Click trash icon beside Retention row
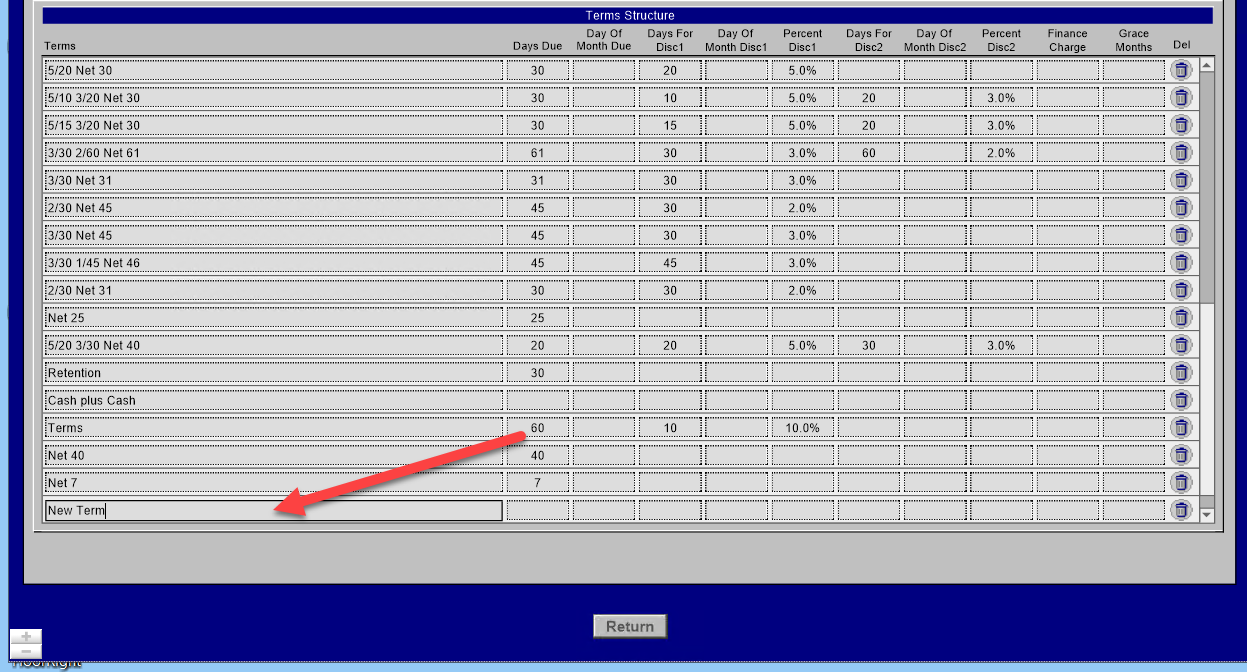This screenshot has height=672, width=1247. tap(1181, 373)
